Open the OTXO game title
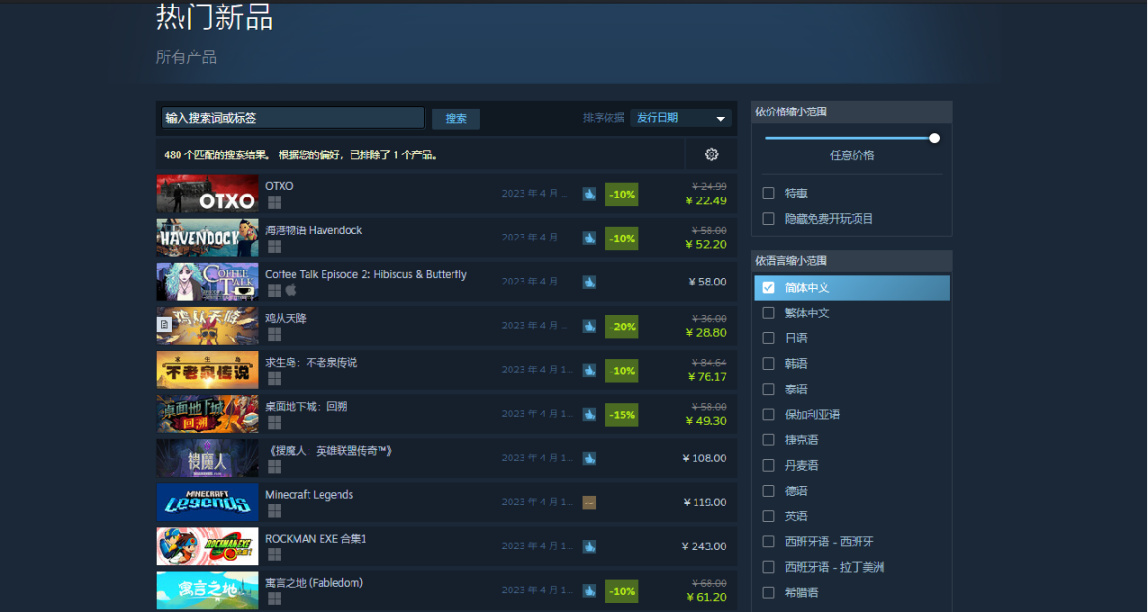This screenshot has height=612, width=1148. tap(279, 186)
